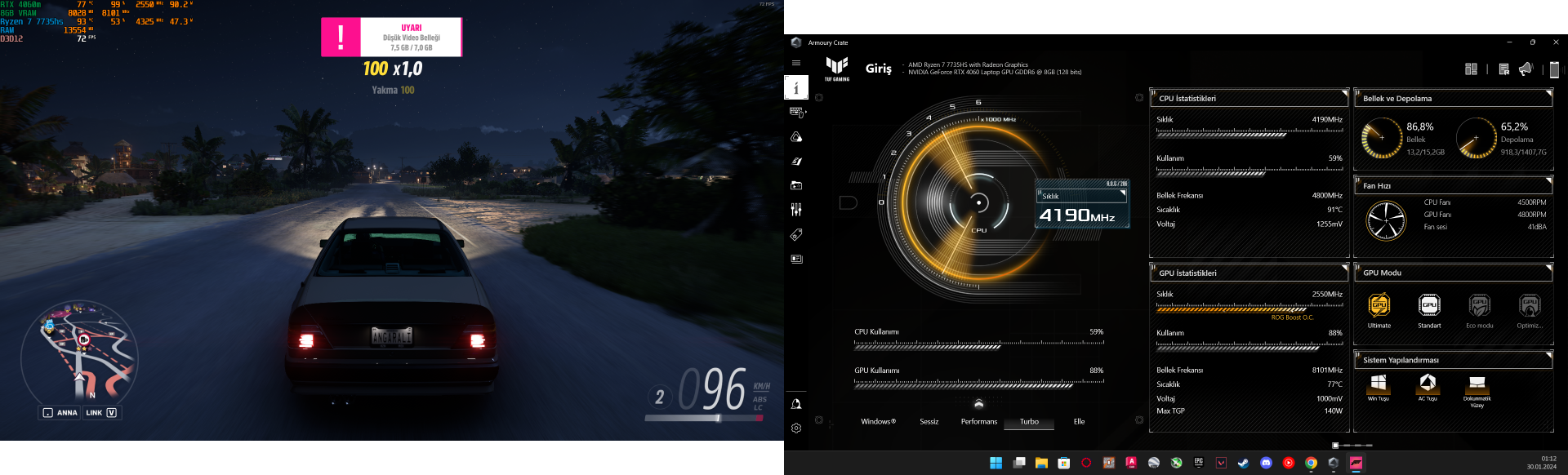Click the CPU Kullanımı usage bar
The image size is (1568, 475).
[979, 345]
